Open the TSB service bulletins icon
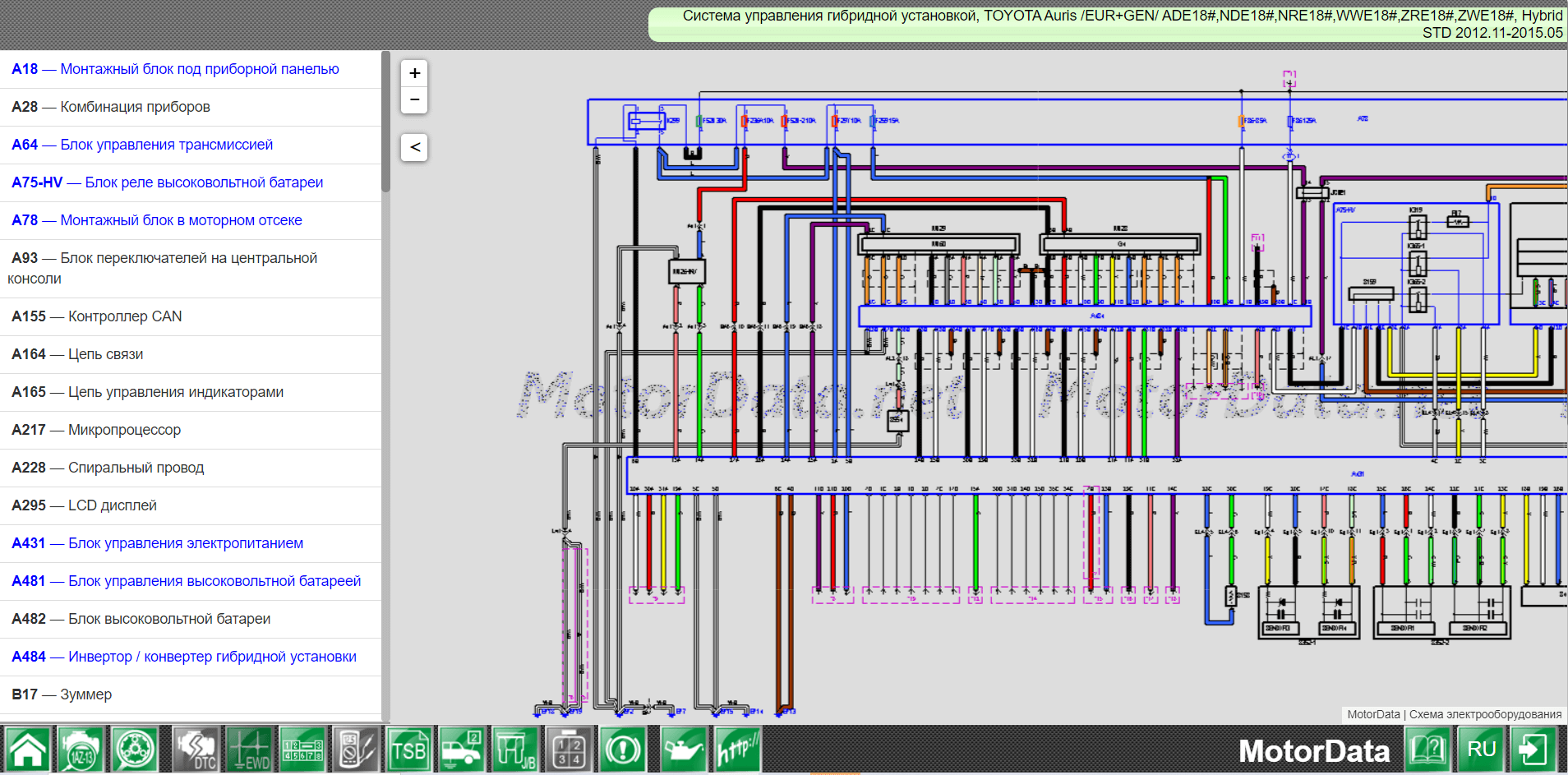Viewport: 1568px width, 775px height. [408, 750]
